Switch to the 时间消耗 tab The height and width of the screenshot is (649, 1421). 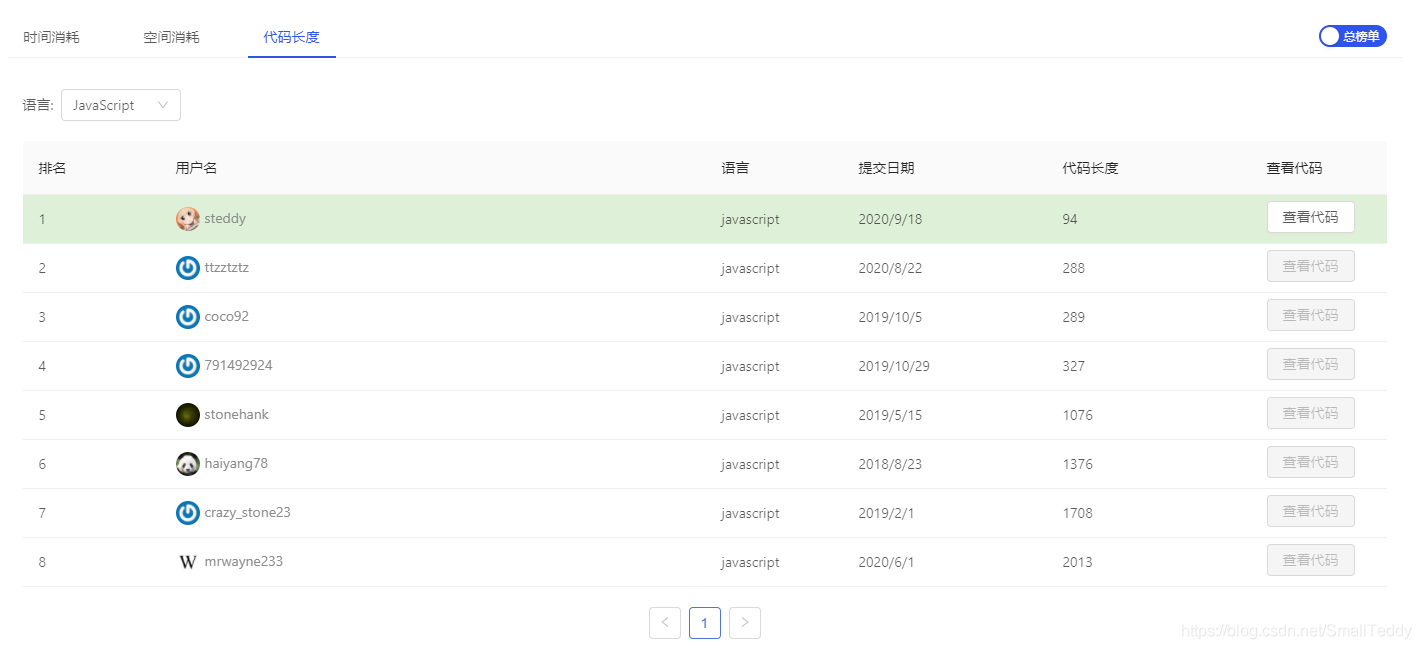(x=50, y=35)
